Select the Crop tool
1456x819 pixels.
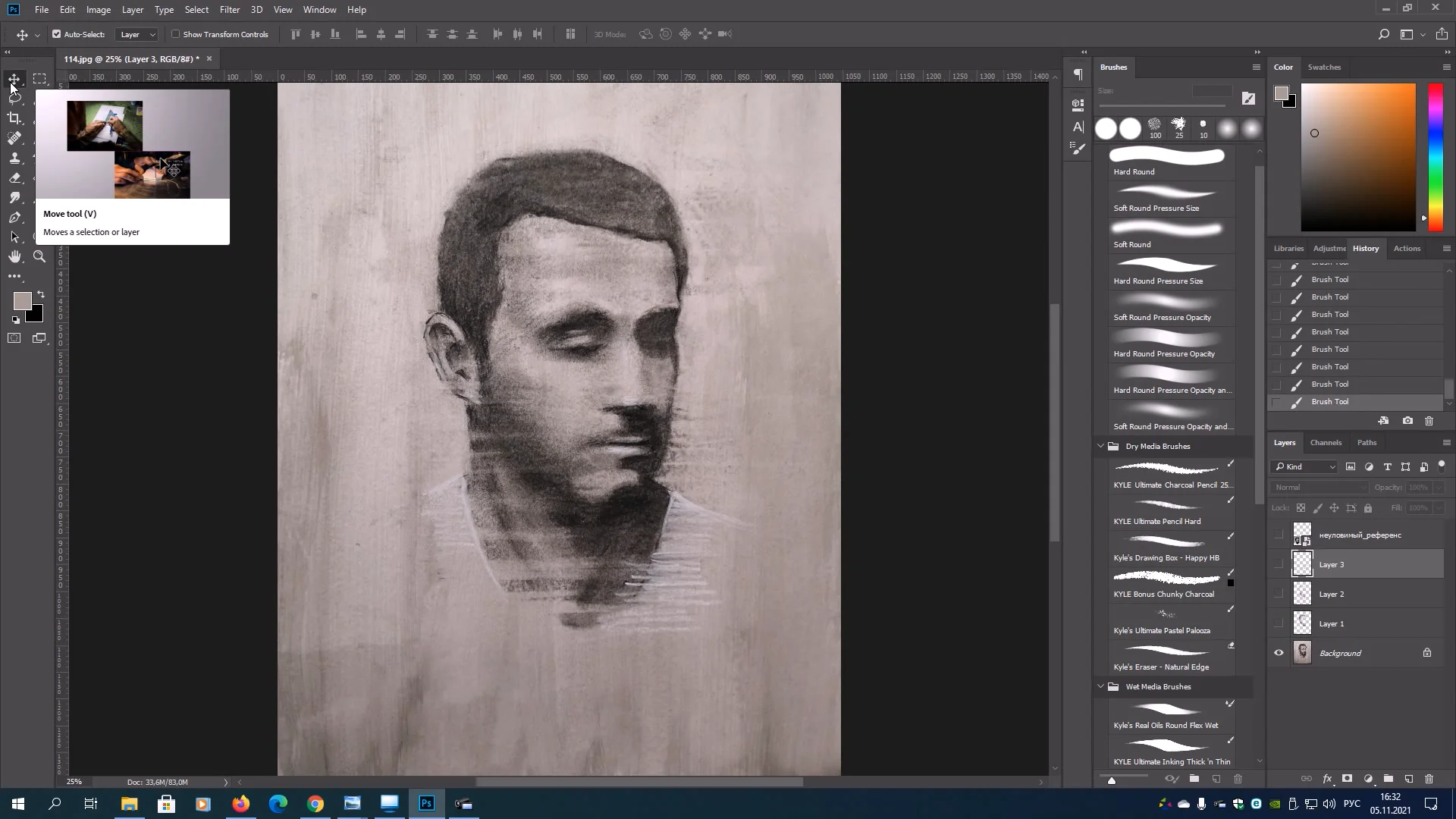14,118
